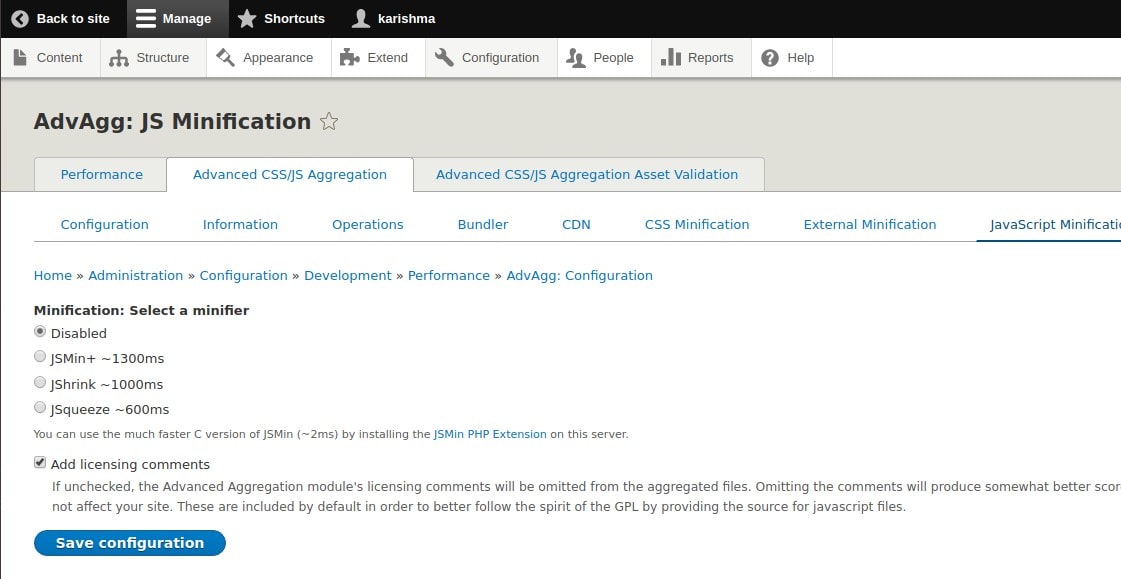1121x579 pixels.
Task: Go to Configuration breadcrumb link
Action: [x=243, y=275]
